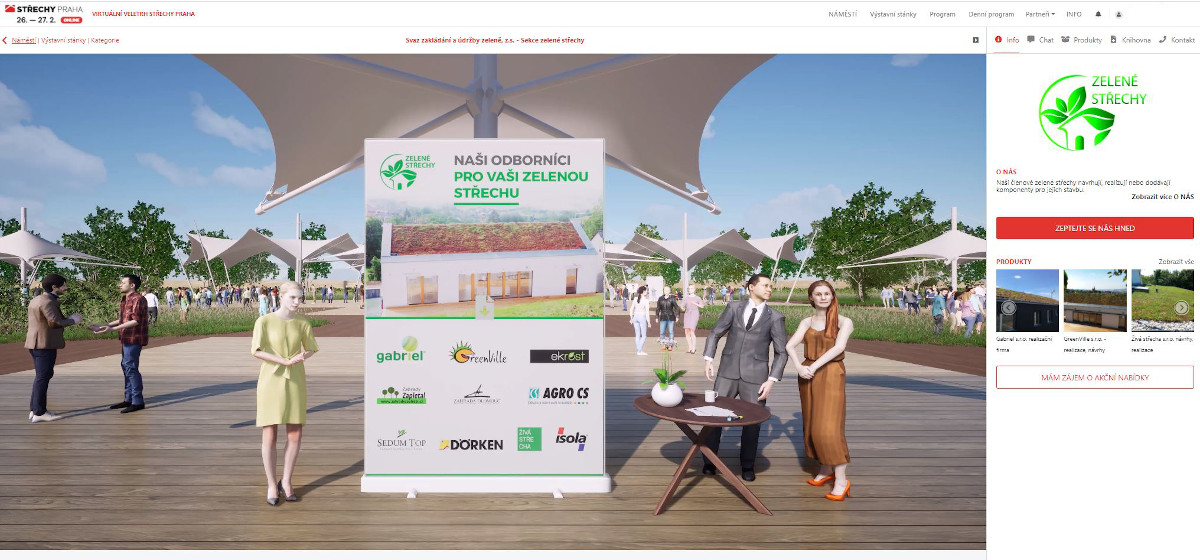Click the back chevron before Náměstí
1200x560 pixels.
(5, 40)
